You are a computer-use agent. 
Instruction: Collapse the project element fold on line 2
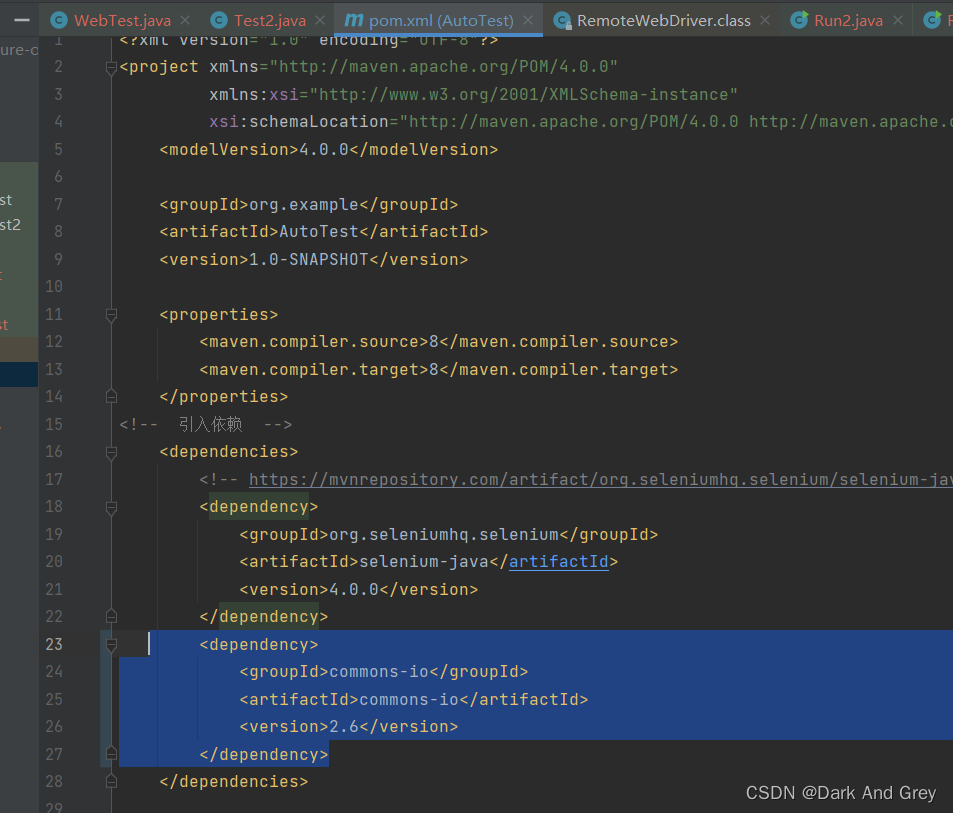coord(111,67)
